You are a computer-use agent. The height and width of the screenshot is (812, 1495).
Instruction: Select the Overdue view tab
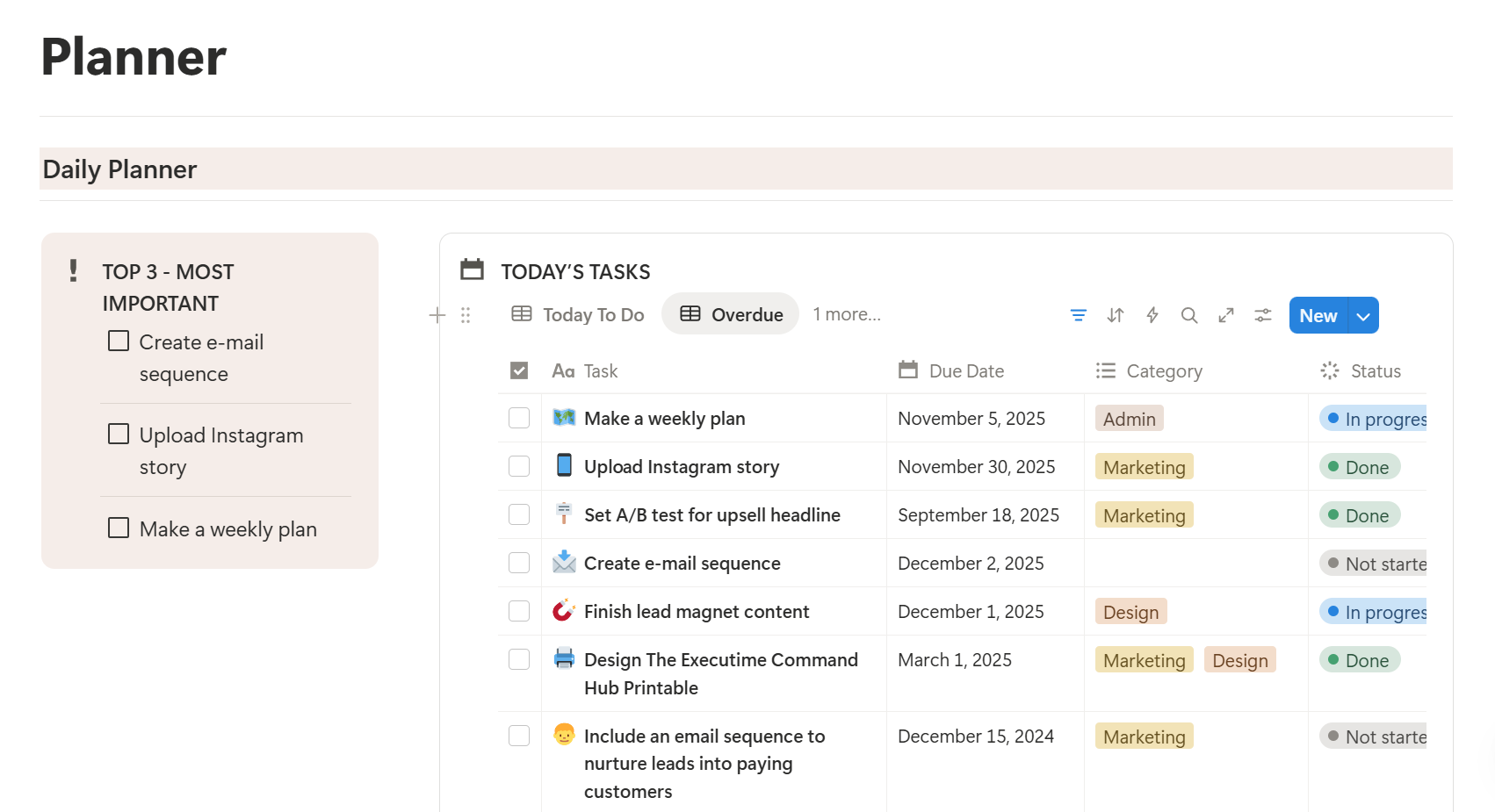point(731,314)
